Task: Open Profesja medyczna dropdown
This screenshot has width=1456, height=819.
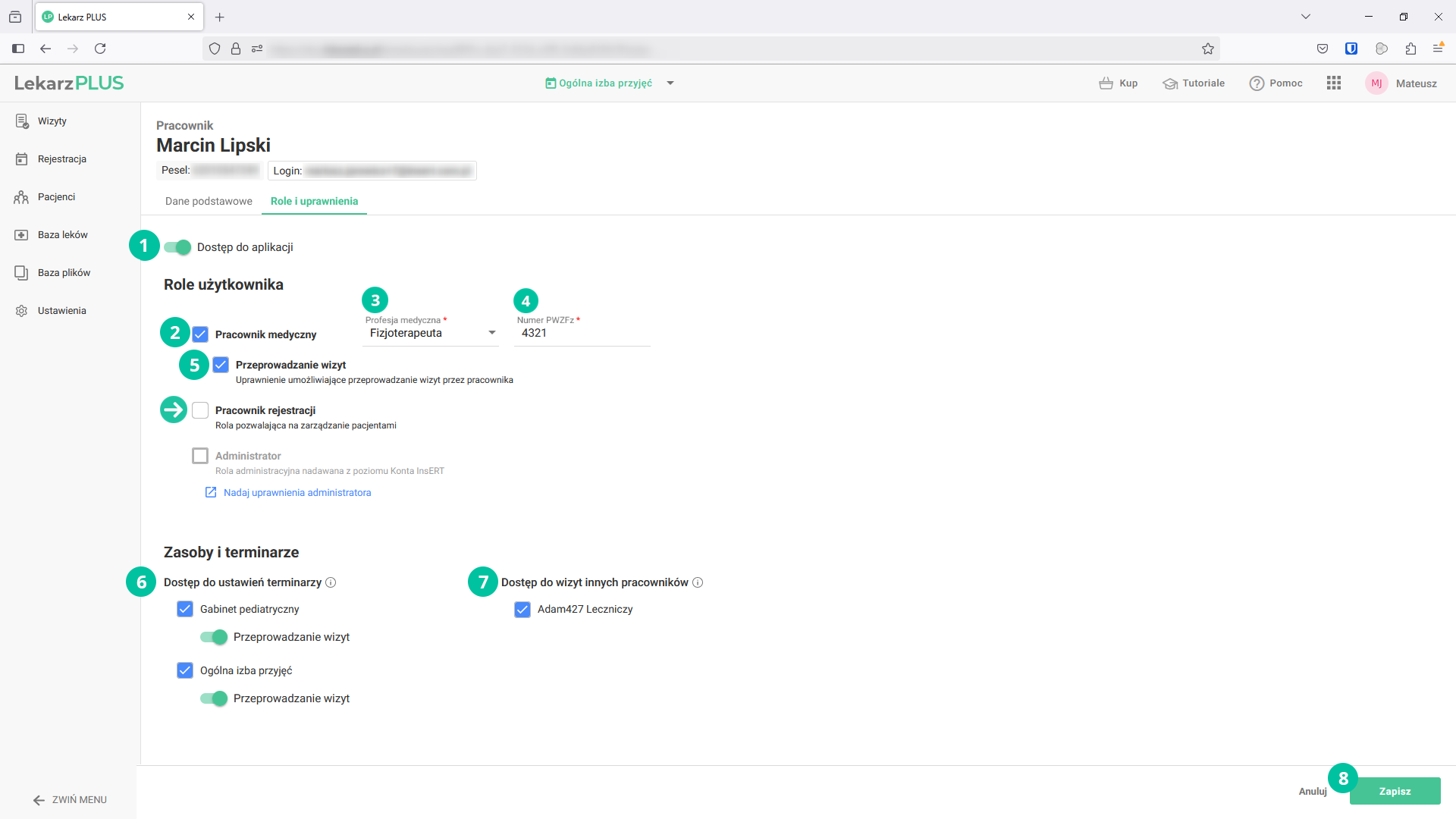Action: (430, 333)
